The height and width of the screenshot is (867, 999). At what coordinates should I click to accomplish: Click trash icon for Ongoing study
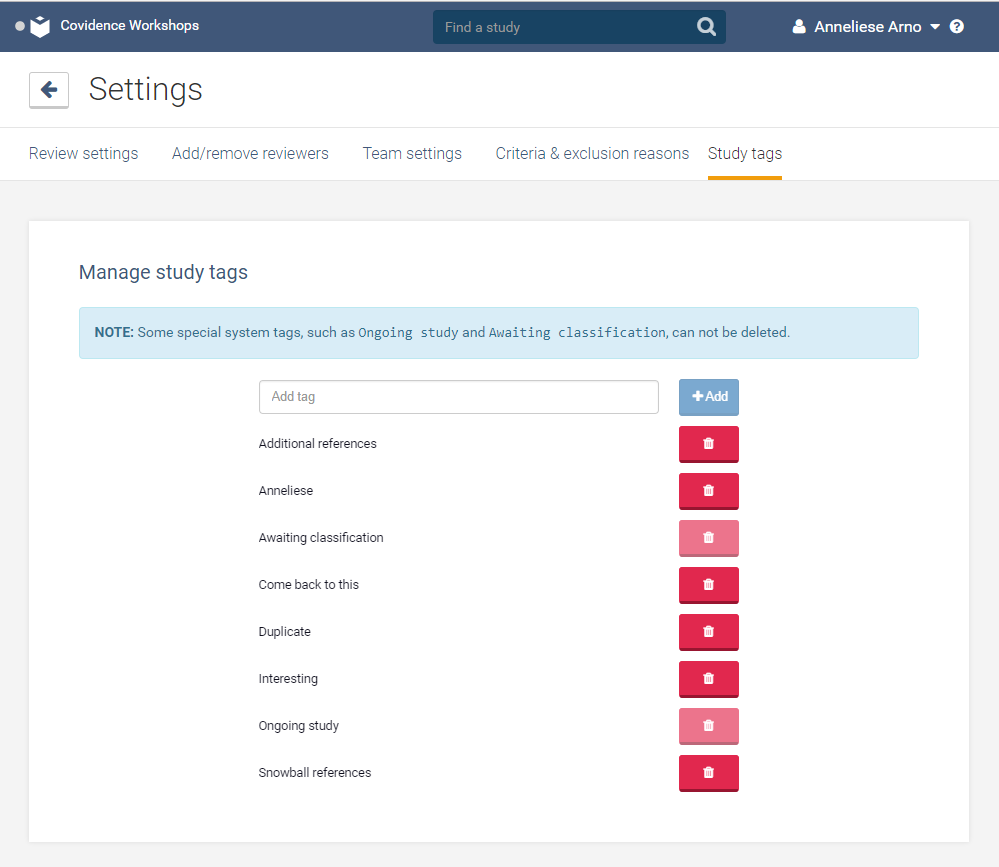coord(708,726)
